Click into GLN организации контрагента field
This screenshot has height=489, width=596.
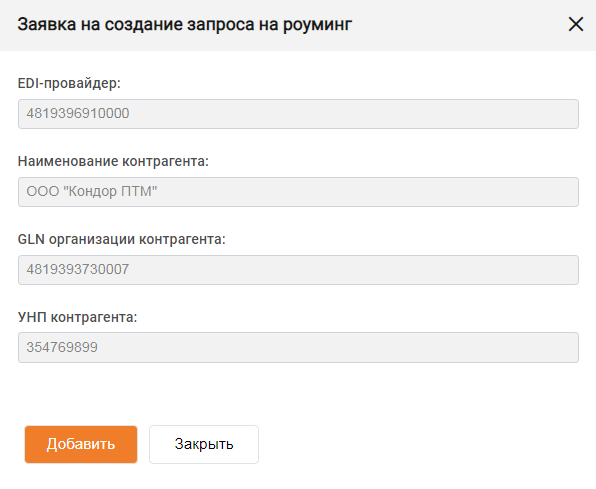[298, 270]
